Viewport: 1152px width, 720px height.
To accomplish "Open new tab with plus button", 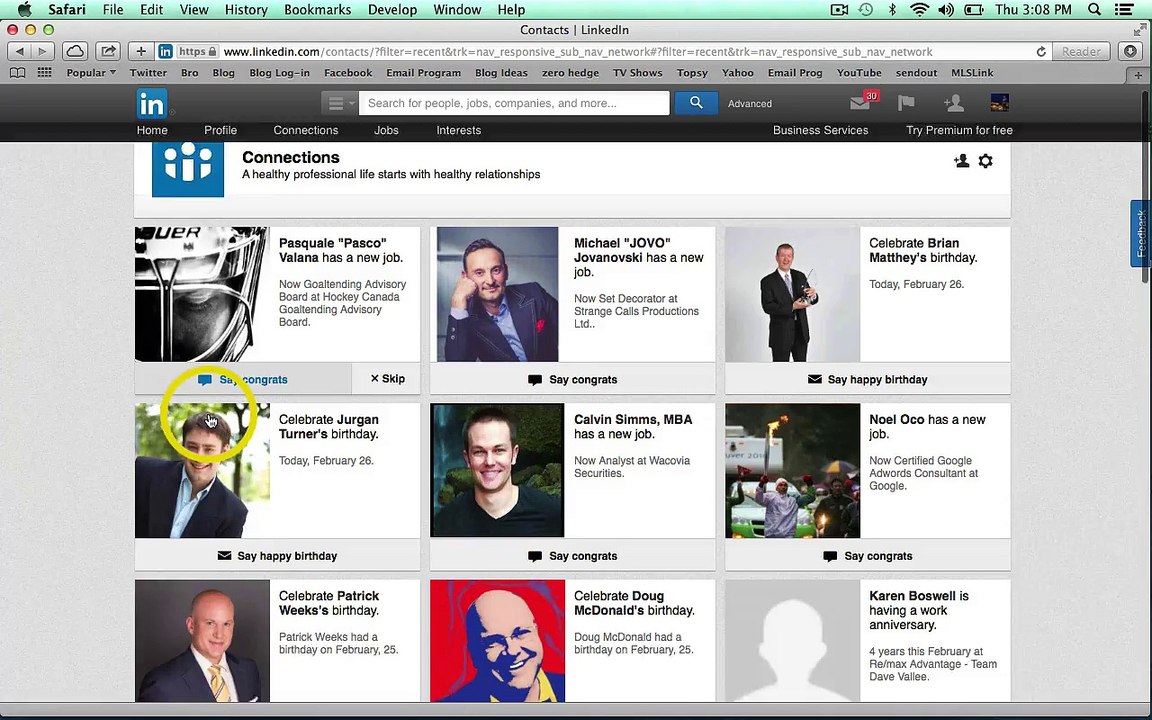I will click(x=1138, y=74).
